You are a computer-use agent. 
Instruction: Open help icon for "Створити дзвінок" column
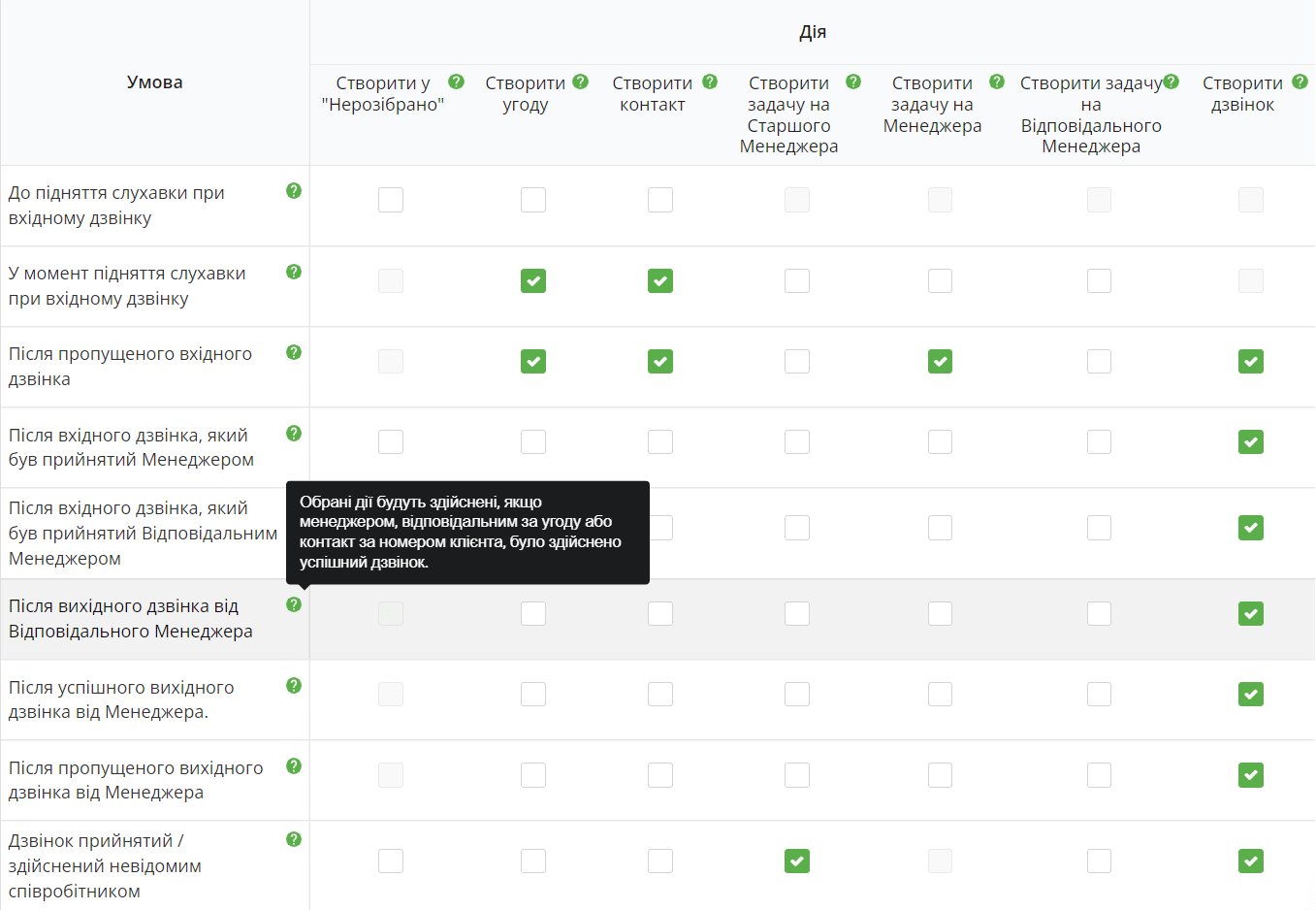1300,81
